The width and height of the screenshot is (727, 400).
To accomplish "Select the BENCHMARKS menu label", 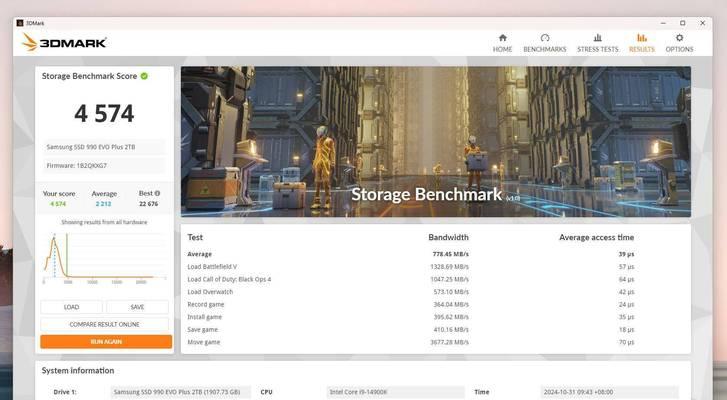I will pyautogui.click(x=545, y=49).
